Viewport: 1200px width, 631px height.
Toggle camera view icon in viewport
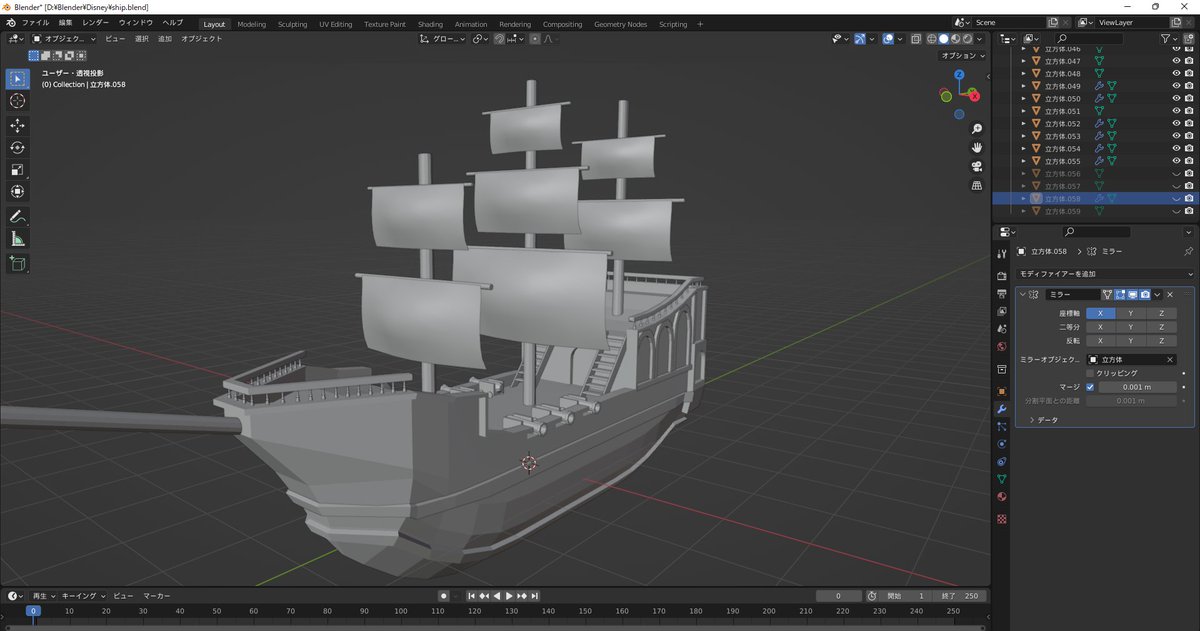[977, 166]
